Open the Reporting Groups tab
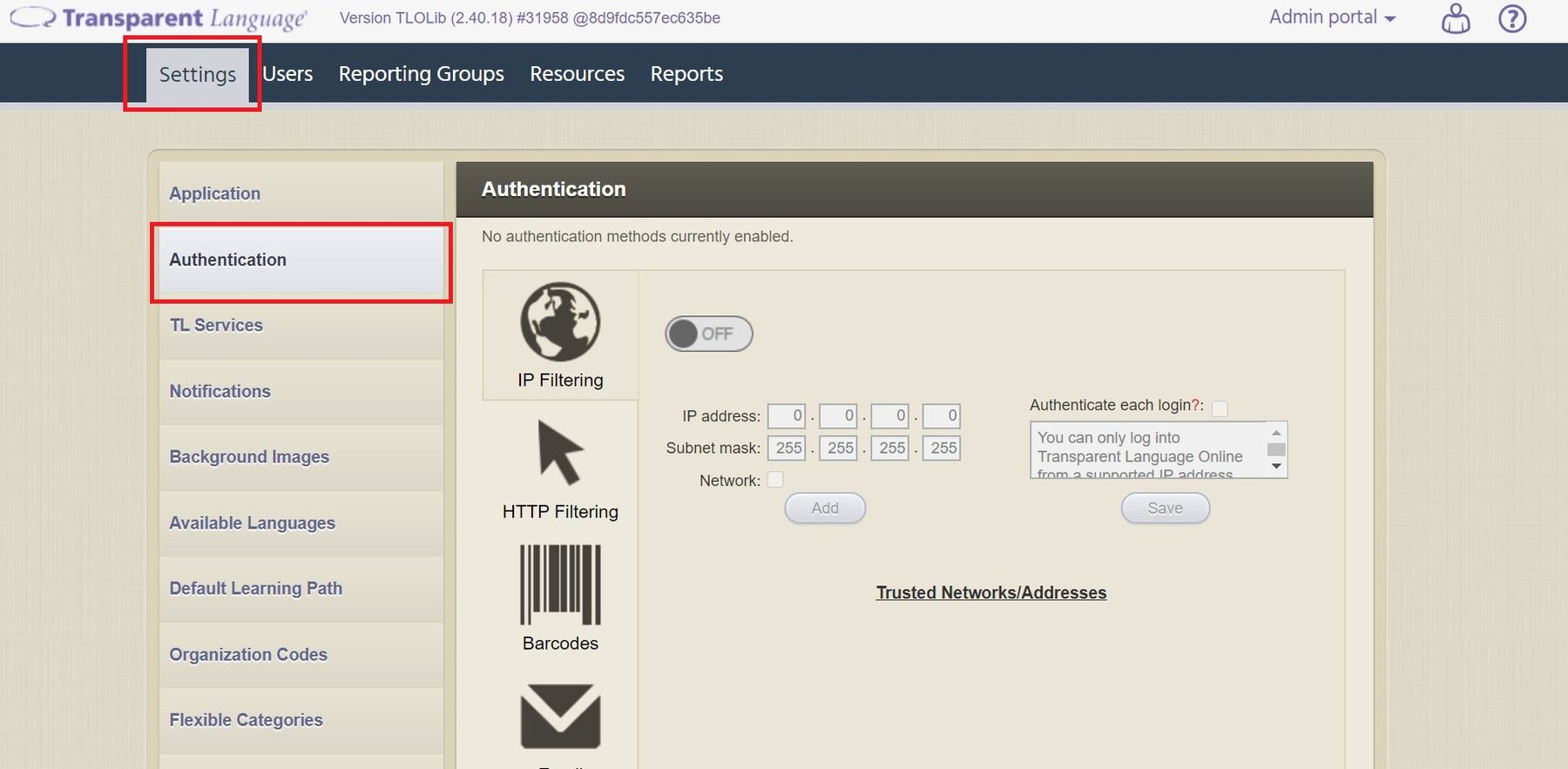This screenshot has height=769, width=1568. click(422, 74)
